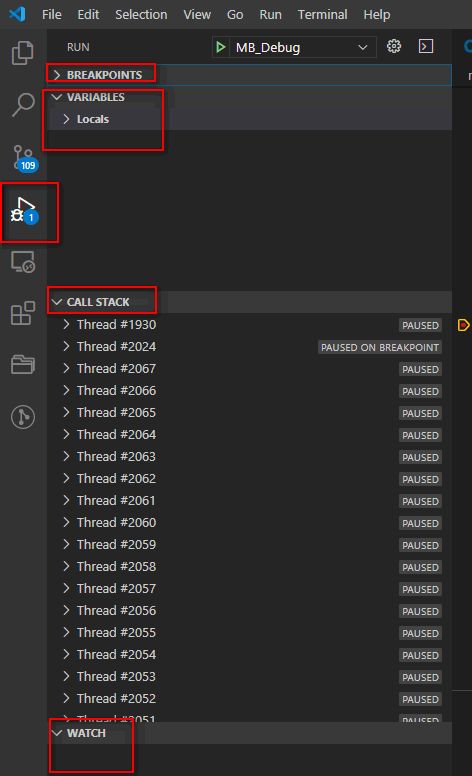Select Thread #2060 in call stack

coord(249,523)
